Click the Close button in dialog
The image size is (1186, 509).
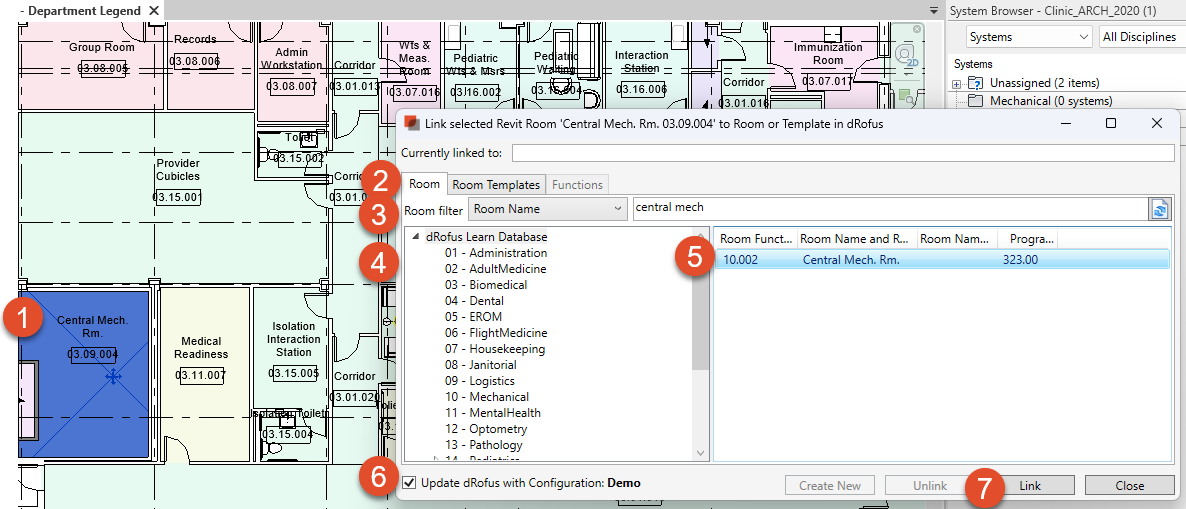(x=1129, y=486)
